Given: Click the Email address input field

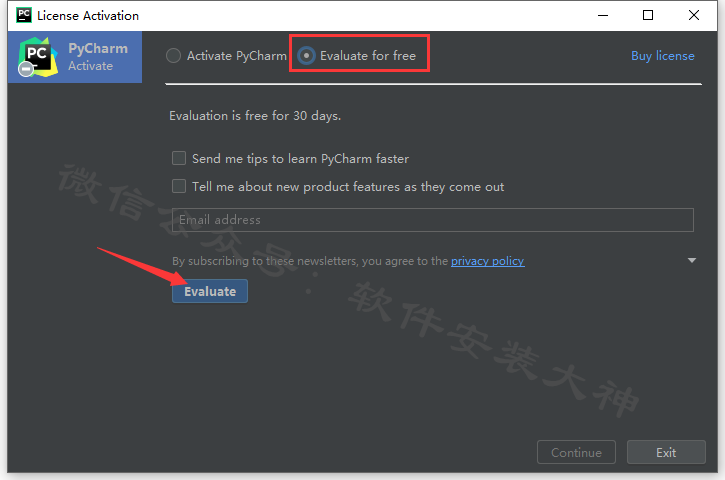Looking at the screenshot, I should [433, 220].
